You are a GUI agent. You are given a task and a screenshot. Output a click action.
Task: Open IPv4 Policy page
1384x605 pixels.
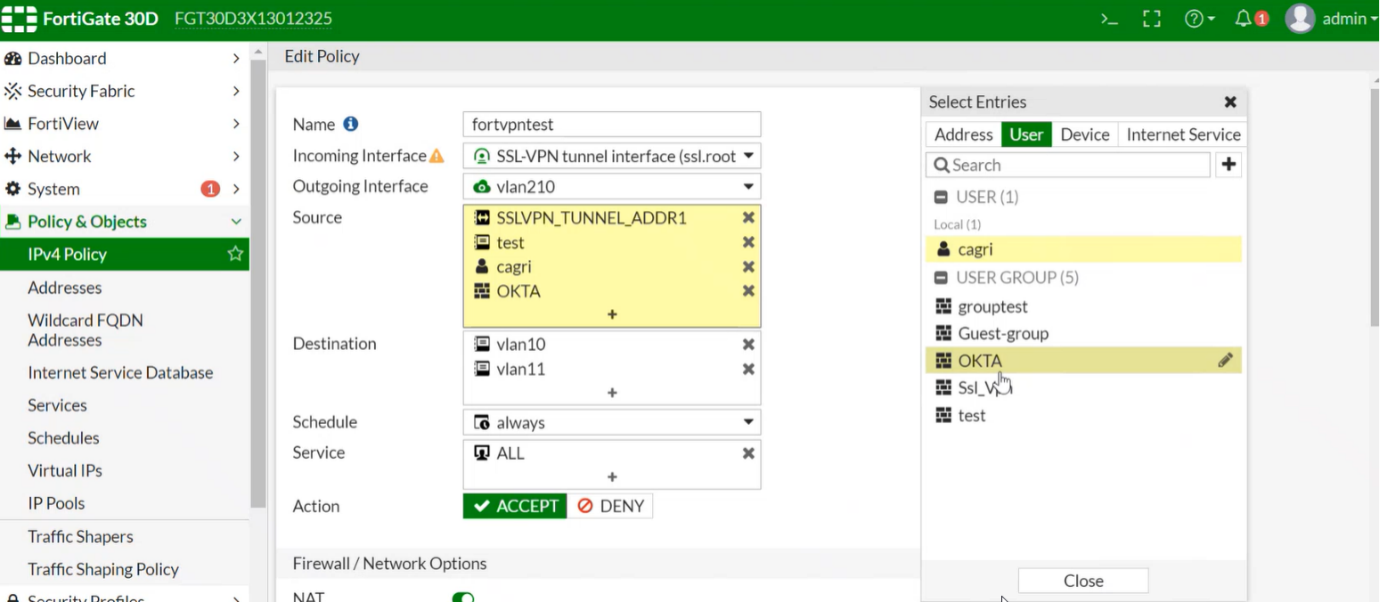click(x=125, y=254)
